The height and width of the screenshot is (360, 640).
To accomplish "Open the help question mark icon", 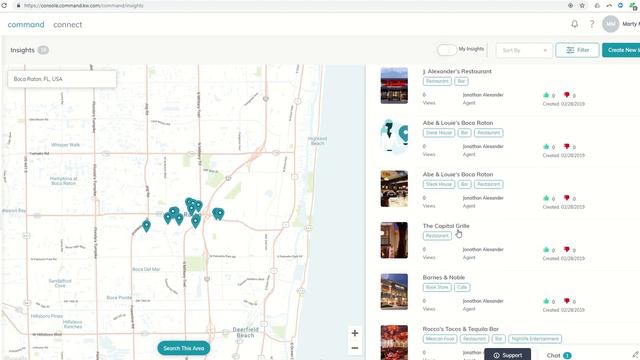I will (592, 24).
